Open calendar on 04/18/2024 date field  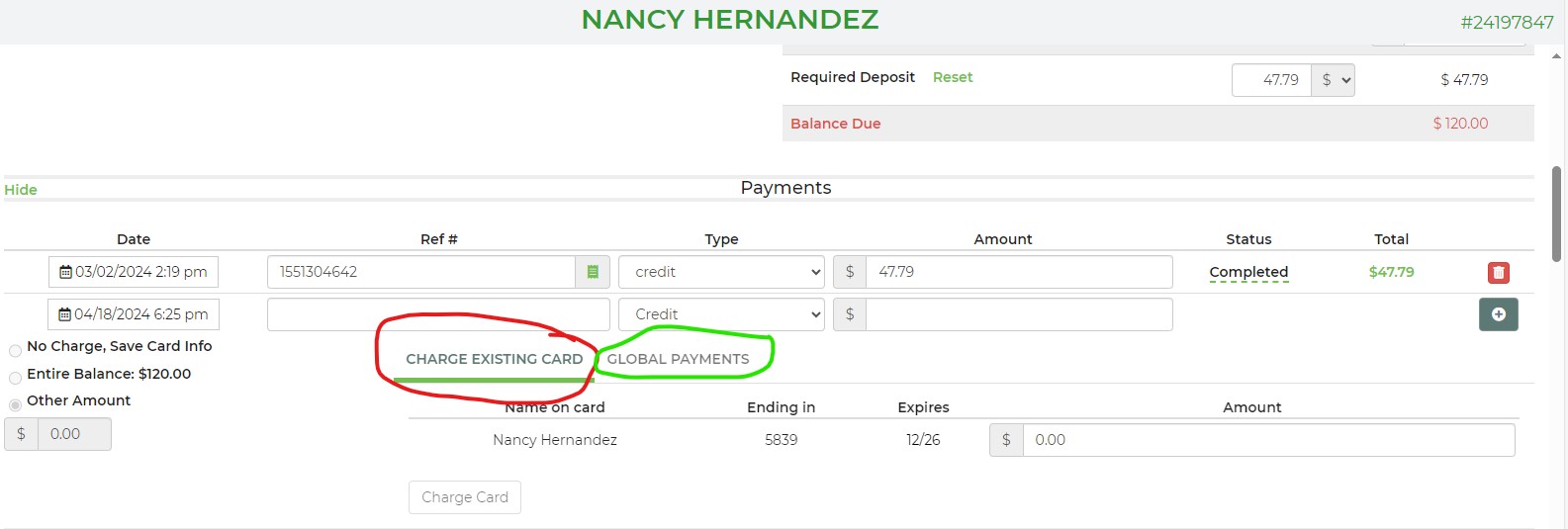tap(65, 314)
